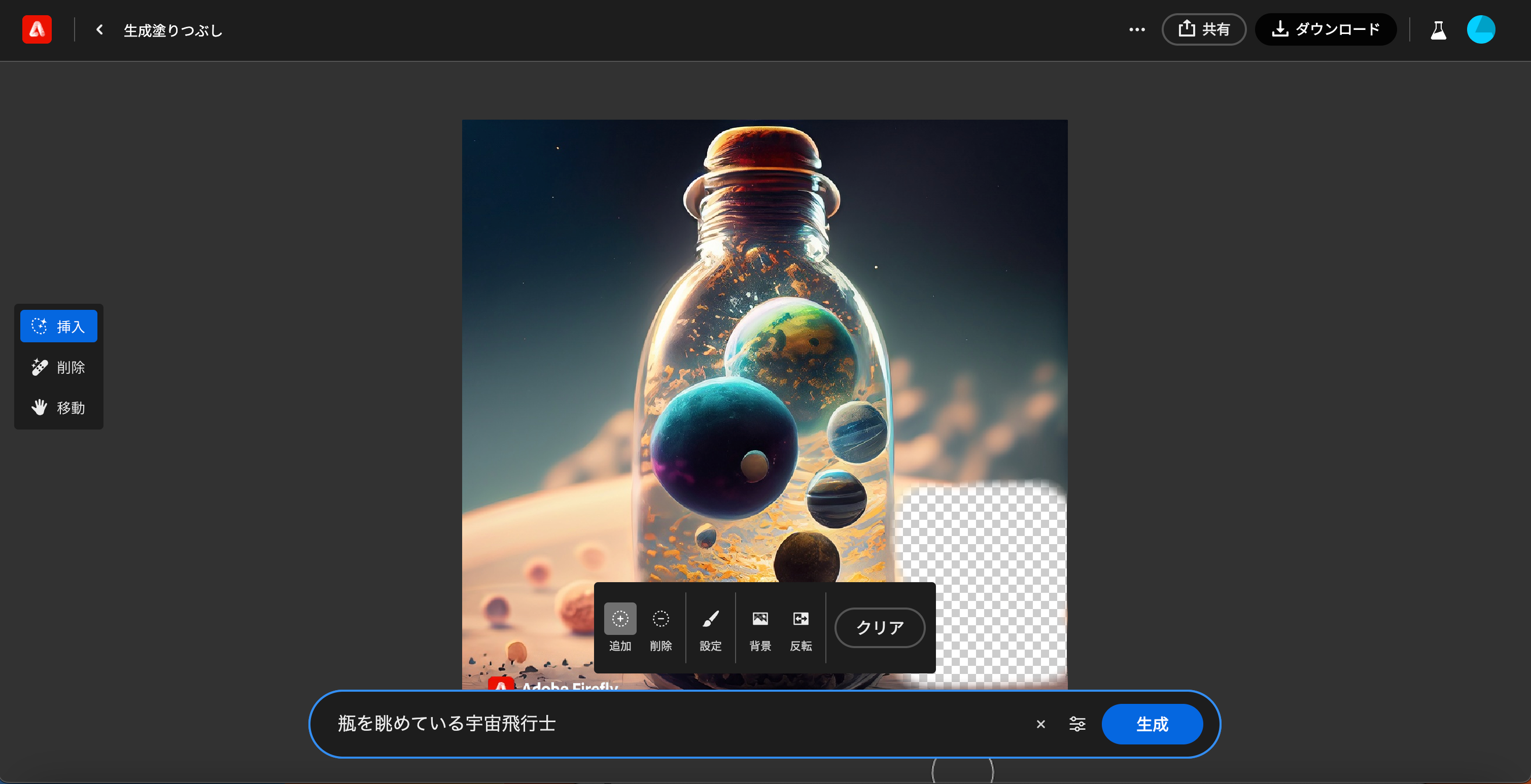Click the blue 生成 generate button

pos(1152,724)
